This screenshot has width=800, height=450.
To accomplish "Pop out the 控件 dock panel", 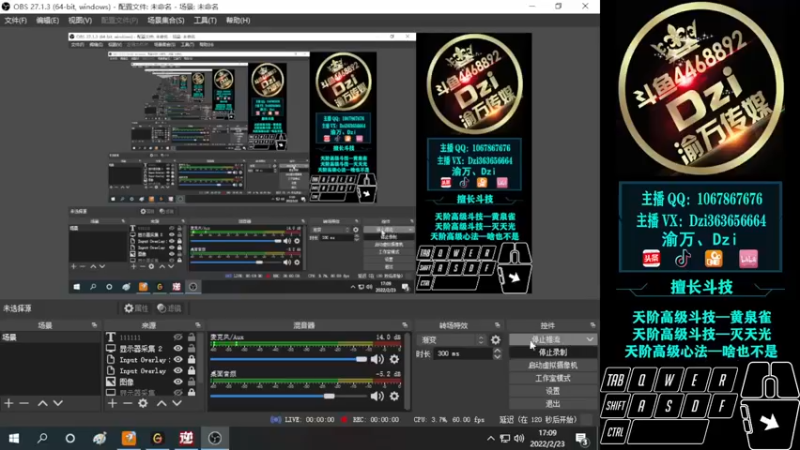I will click(592, 325).
